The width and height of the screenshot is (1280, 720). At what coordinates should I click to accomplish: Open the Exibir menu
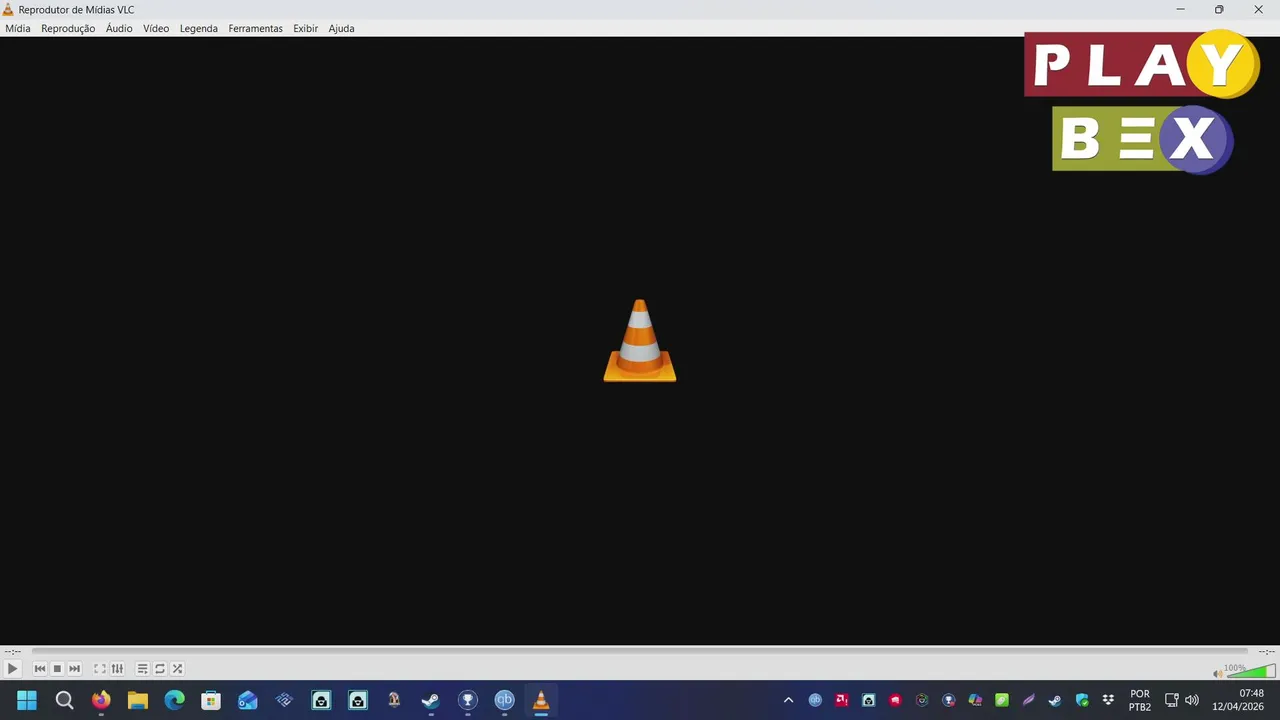coord(305,28)
